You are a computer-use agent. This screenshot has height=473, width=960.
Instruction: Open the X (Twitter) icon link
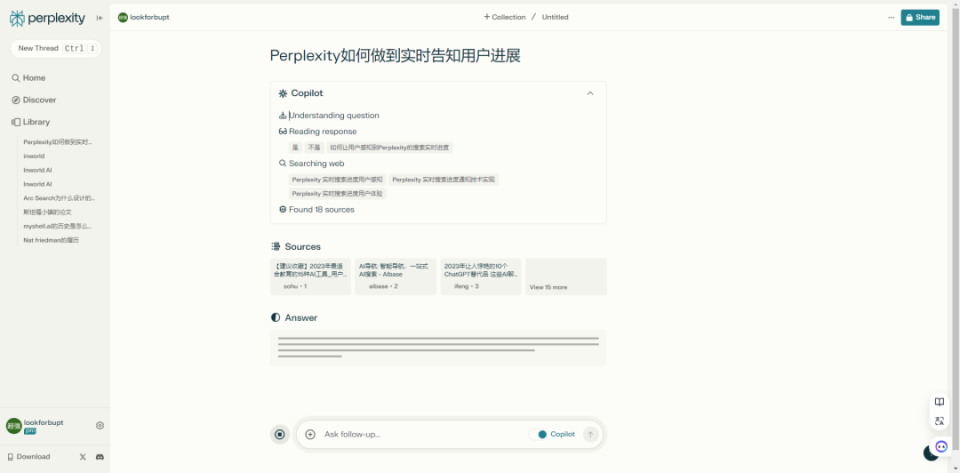[83, 456]
